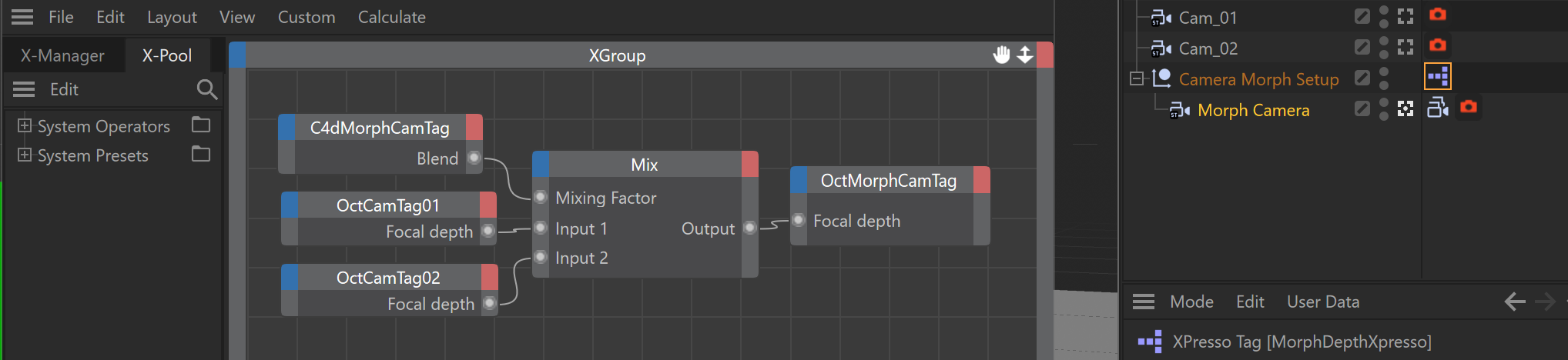Toggle visibility dots of Camera Morph Setup

tap(1384, 78)
